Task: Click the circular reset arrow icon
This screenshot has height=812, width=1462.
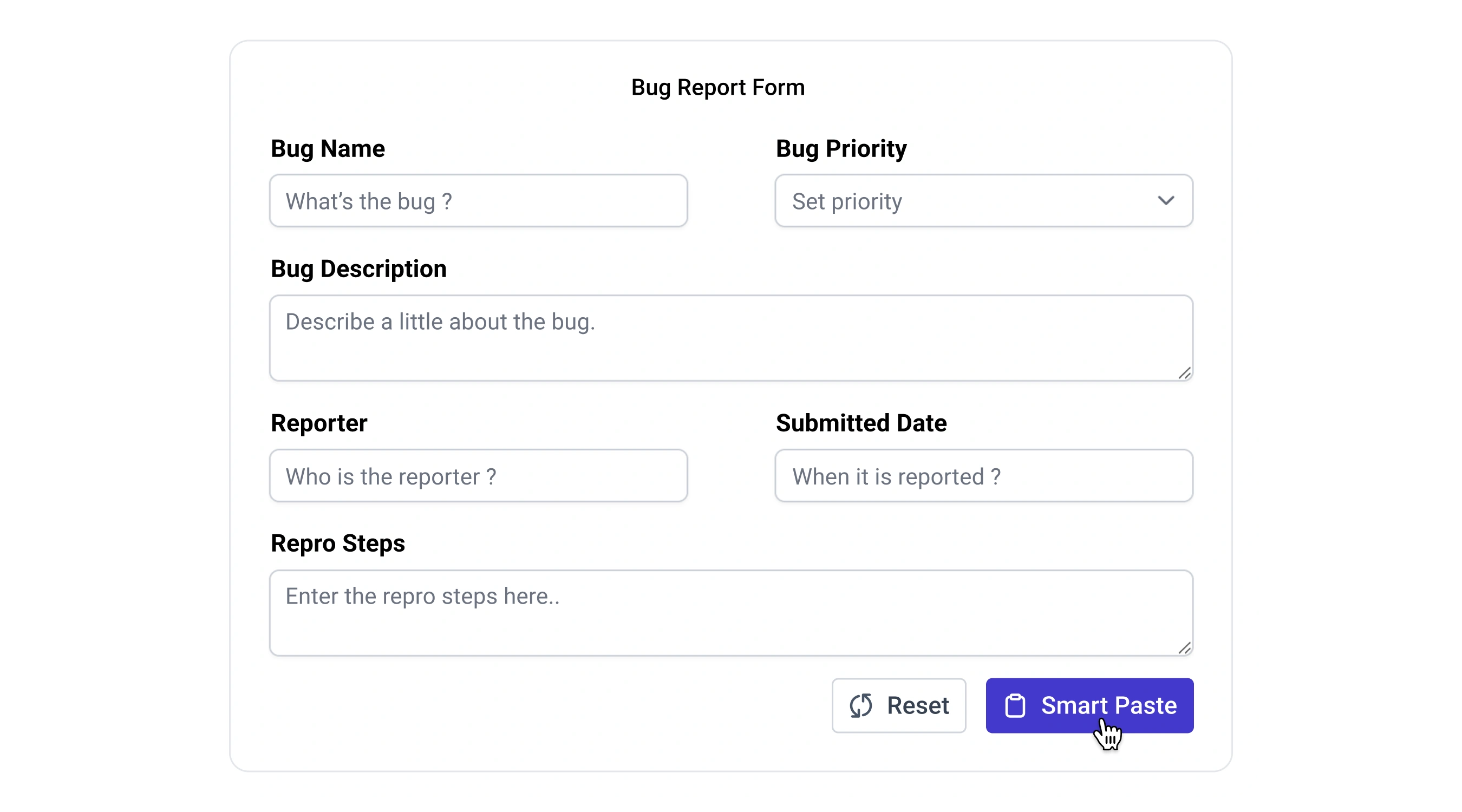Action: pos(860,705)
